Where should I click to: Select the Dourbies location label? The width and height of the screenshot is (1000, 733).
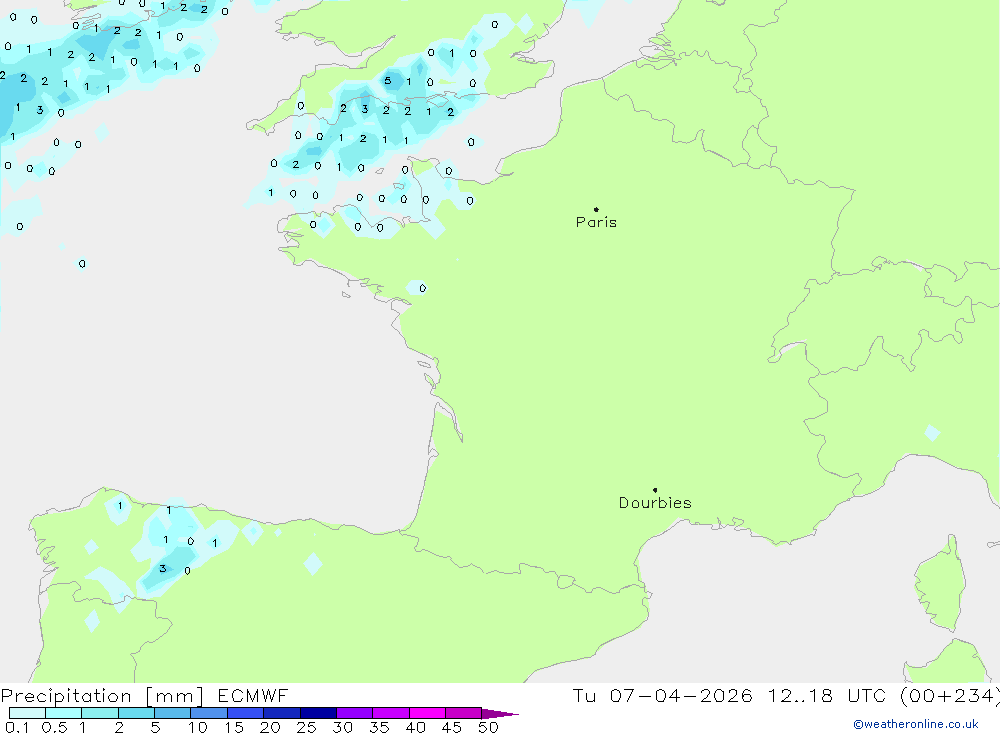coord(655,503)
